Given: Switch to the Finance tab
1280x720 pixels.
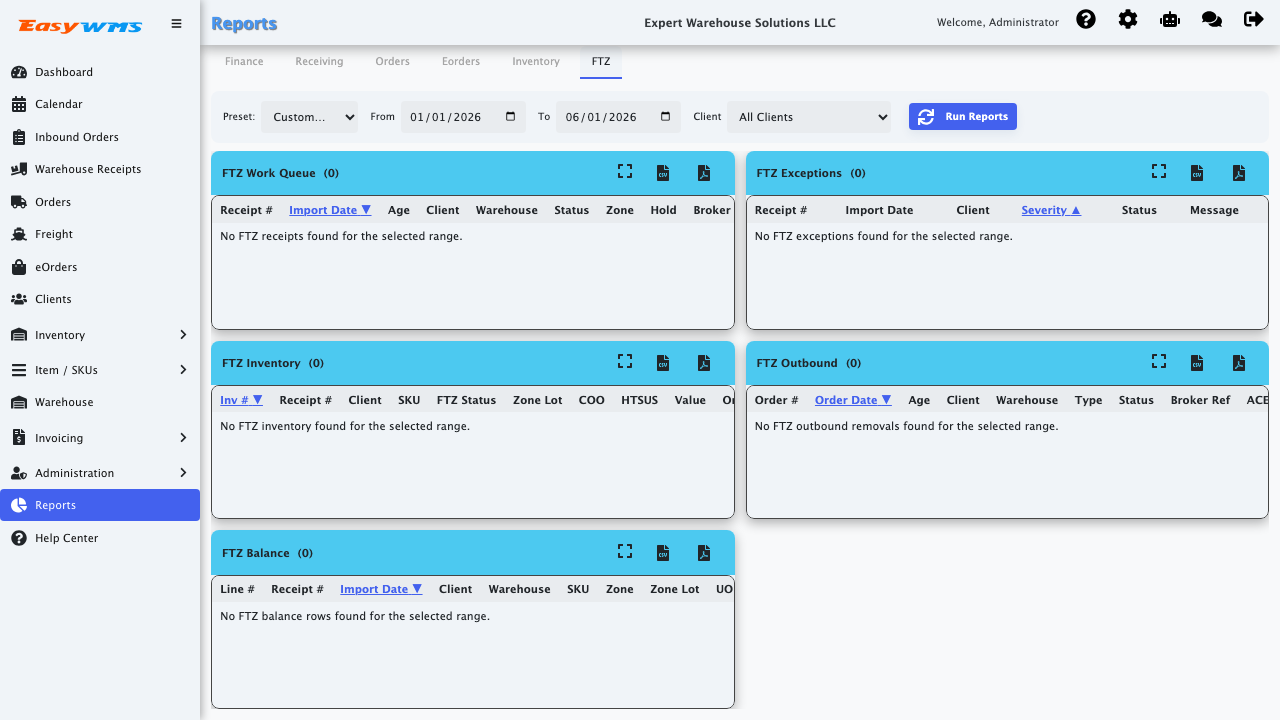Looking at the screenshot, I should [x=244, y=62].
